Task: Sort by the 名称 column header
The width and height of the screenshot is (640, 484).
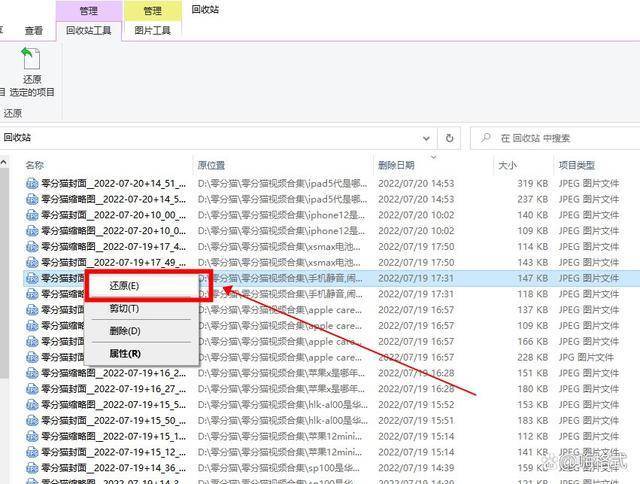Action: (x=35, y=165)
